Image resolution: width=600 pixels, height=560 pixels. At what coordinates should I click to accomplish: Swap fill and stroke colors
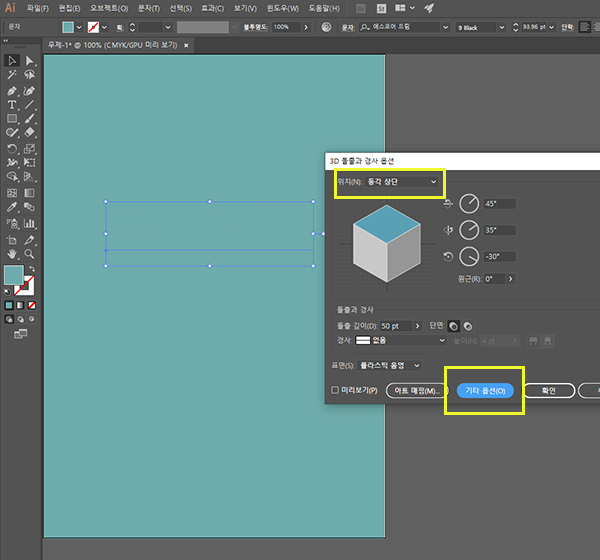(x=32, y=269)
